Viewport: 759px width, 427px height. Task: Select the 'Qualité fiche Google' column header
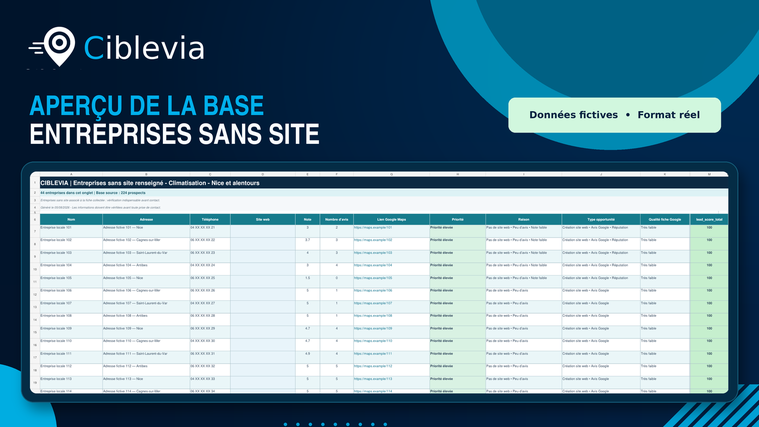[x=665, y=220]
